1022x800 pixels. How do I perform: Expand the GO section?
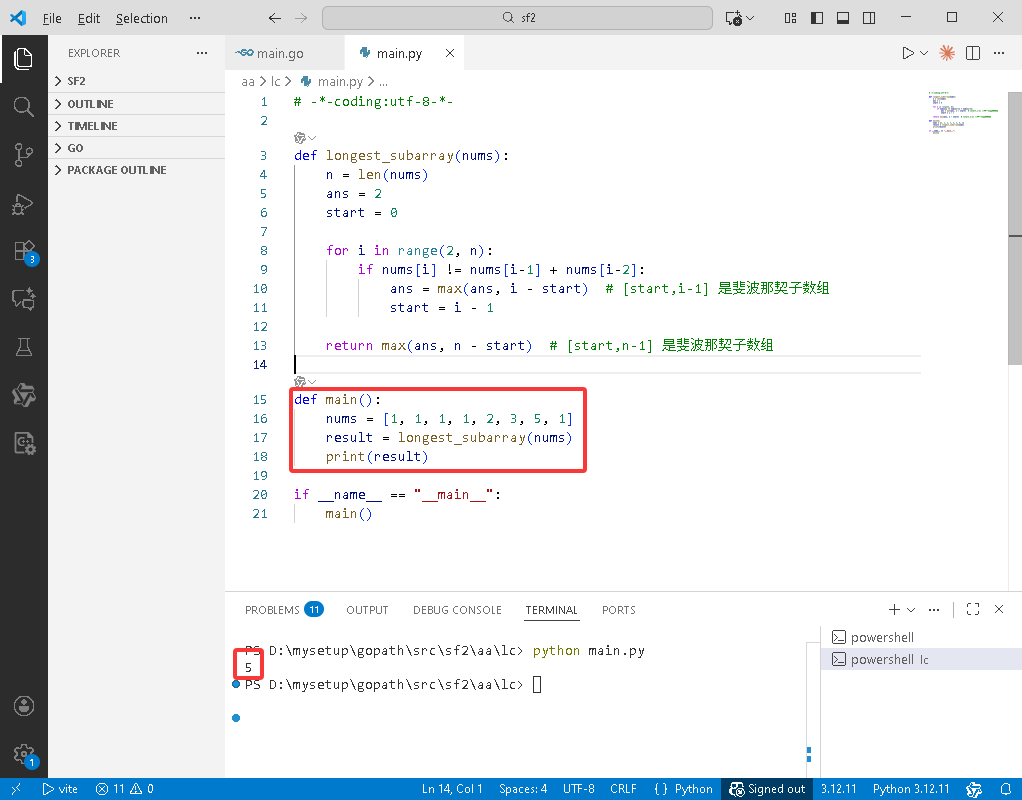click(136, 148)
